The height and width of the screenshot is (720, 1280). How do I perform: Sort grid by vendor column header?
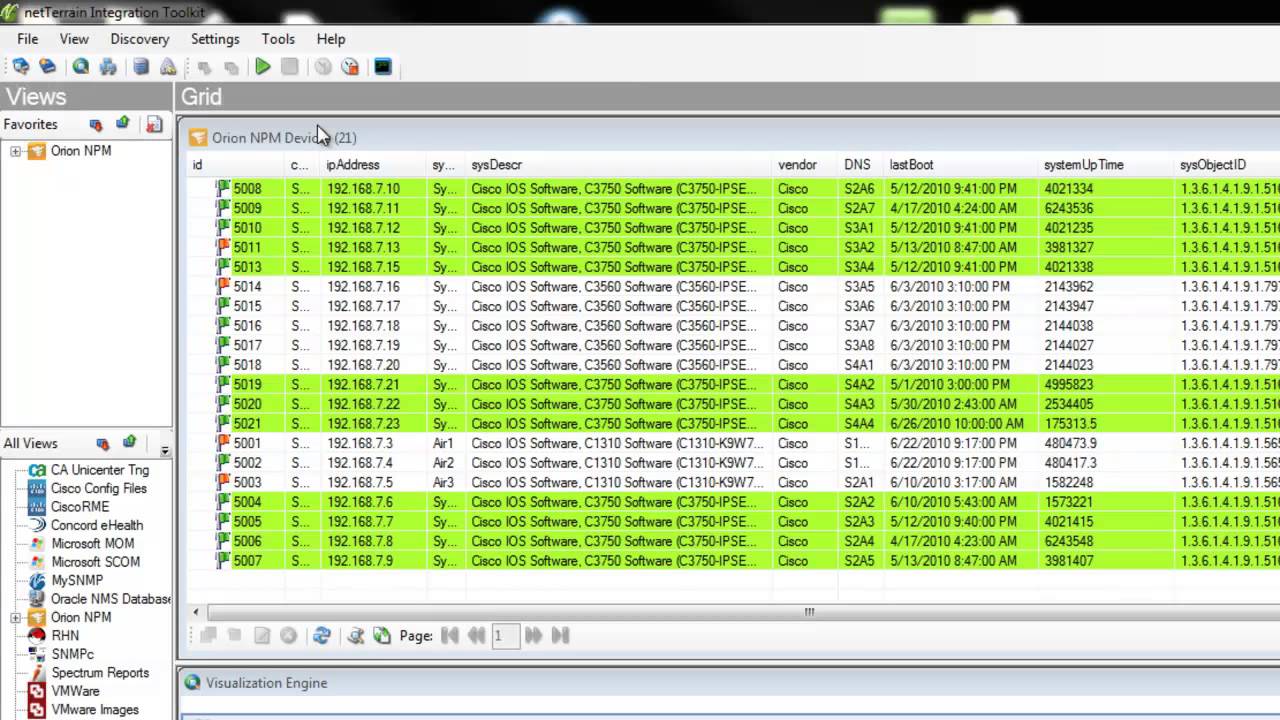797,165
